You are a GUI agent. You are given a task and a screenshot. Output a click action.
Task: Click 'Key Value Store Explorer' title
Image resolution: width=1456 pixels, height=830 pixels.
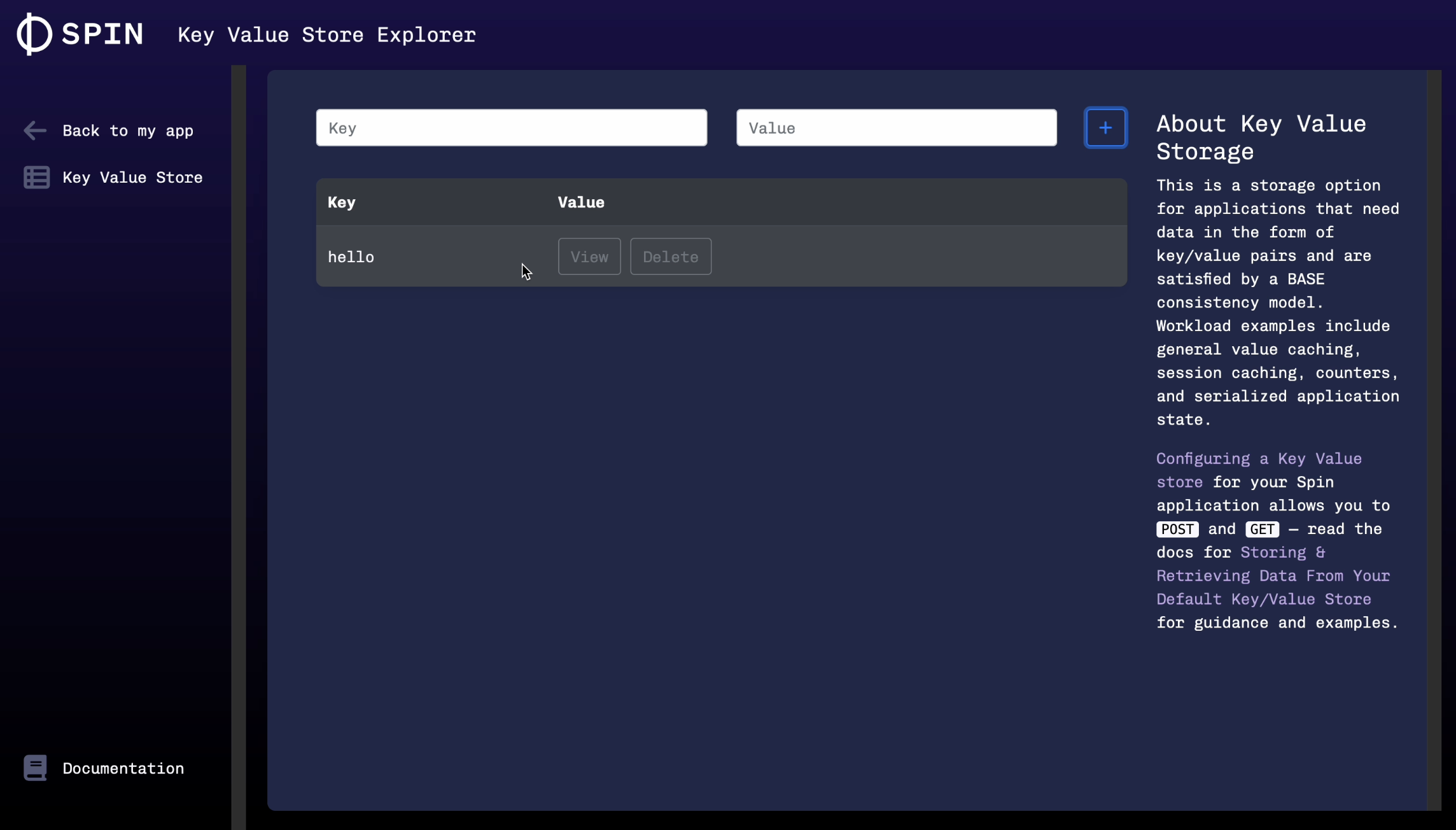click(x=326, y=35)
